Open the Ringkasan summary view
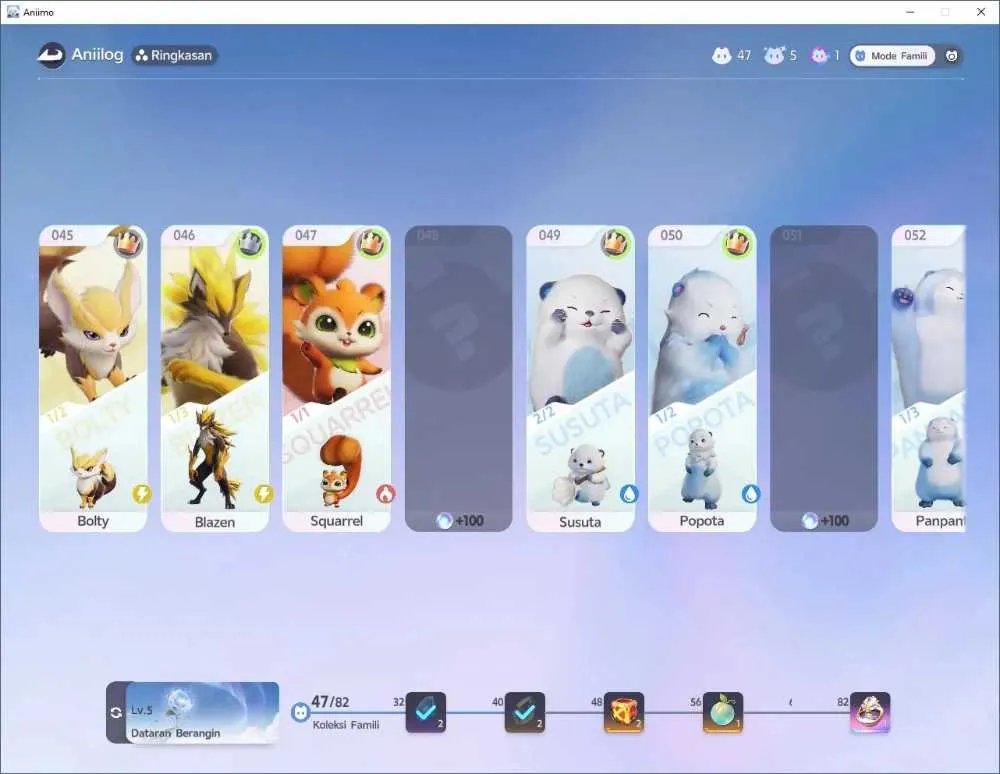The width and height of the screenshot is (1000, 774). click(x=175, y=55)
